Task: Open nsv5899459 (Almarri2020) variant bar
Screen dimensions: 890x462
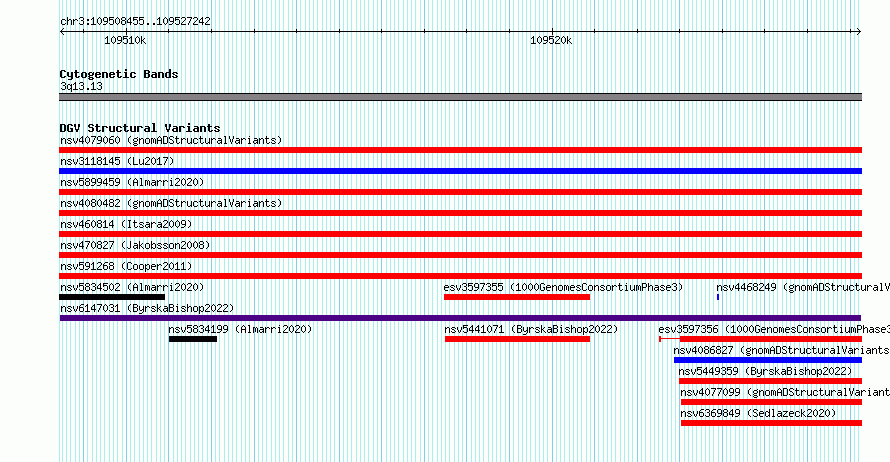Action: pos(460,192)
